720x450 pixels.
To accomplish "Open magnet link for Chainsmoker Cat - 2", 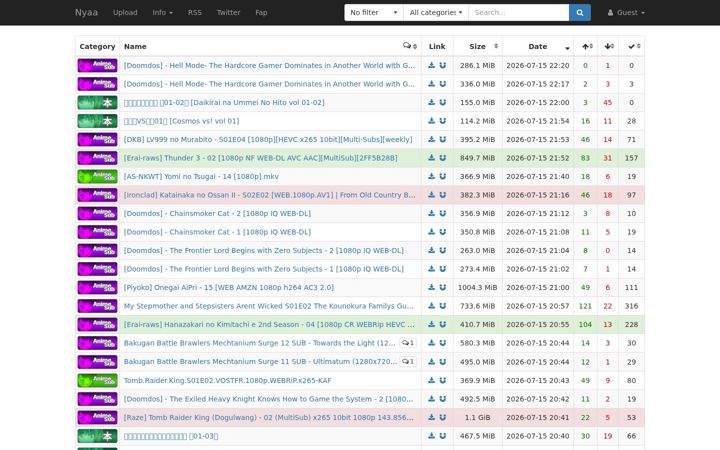I will click(443, 213).
